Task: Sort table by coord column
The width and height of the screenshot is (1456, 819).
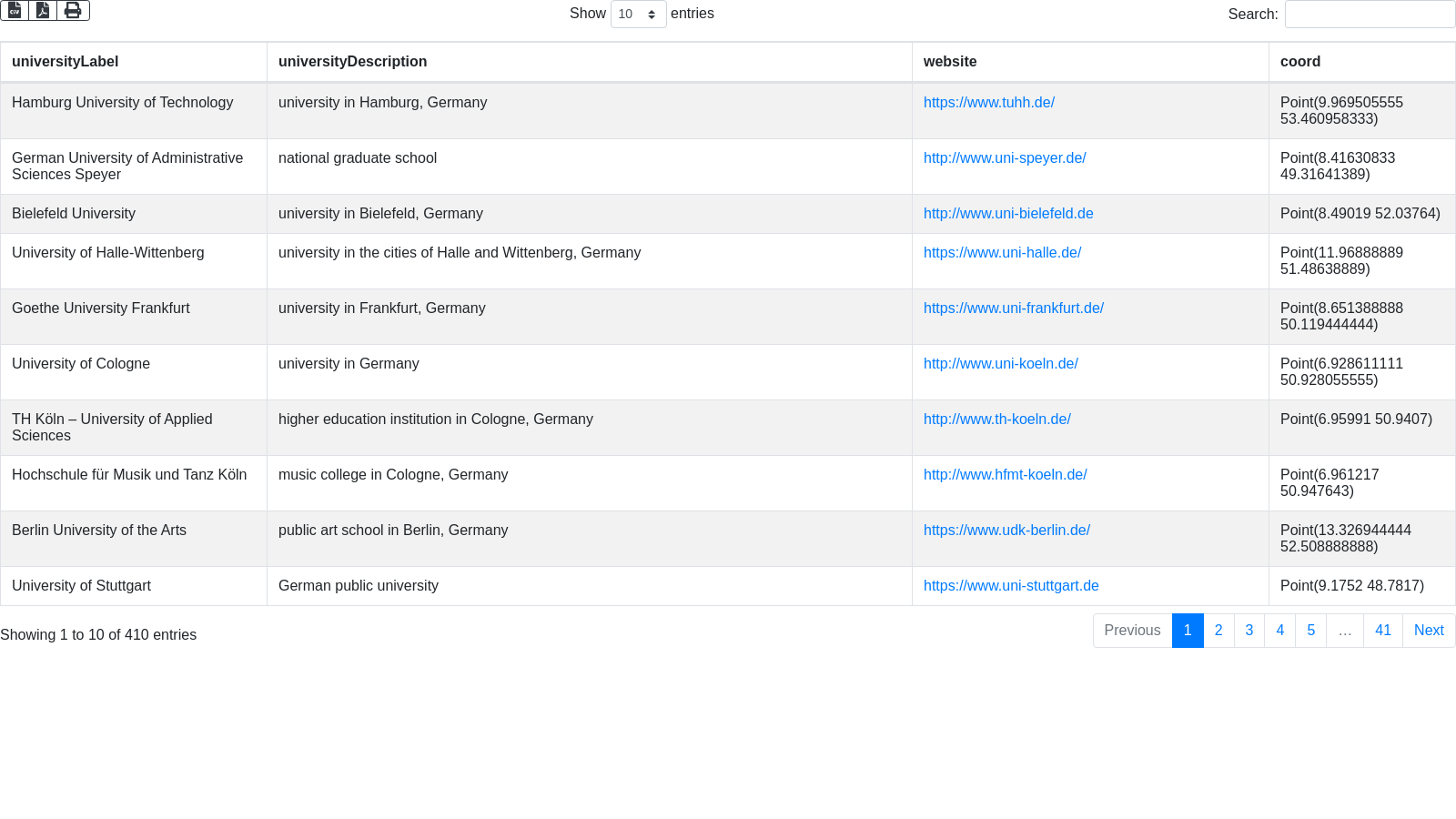Action: pos(1299,62)
